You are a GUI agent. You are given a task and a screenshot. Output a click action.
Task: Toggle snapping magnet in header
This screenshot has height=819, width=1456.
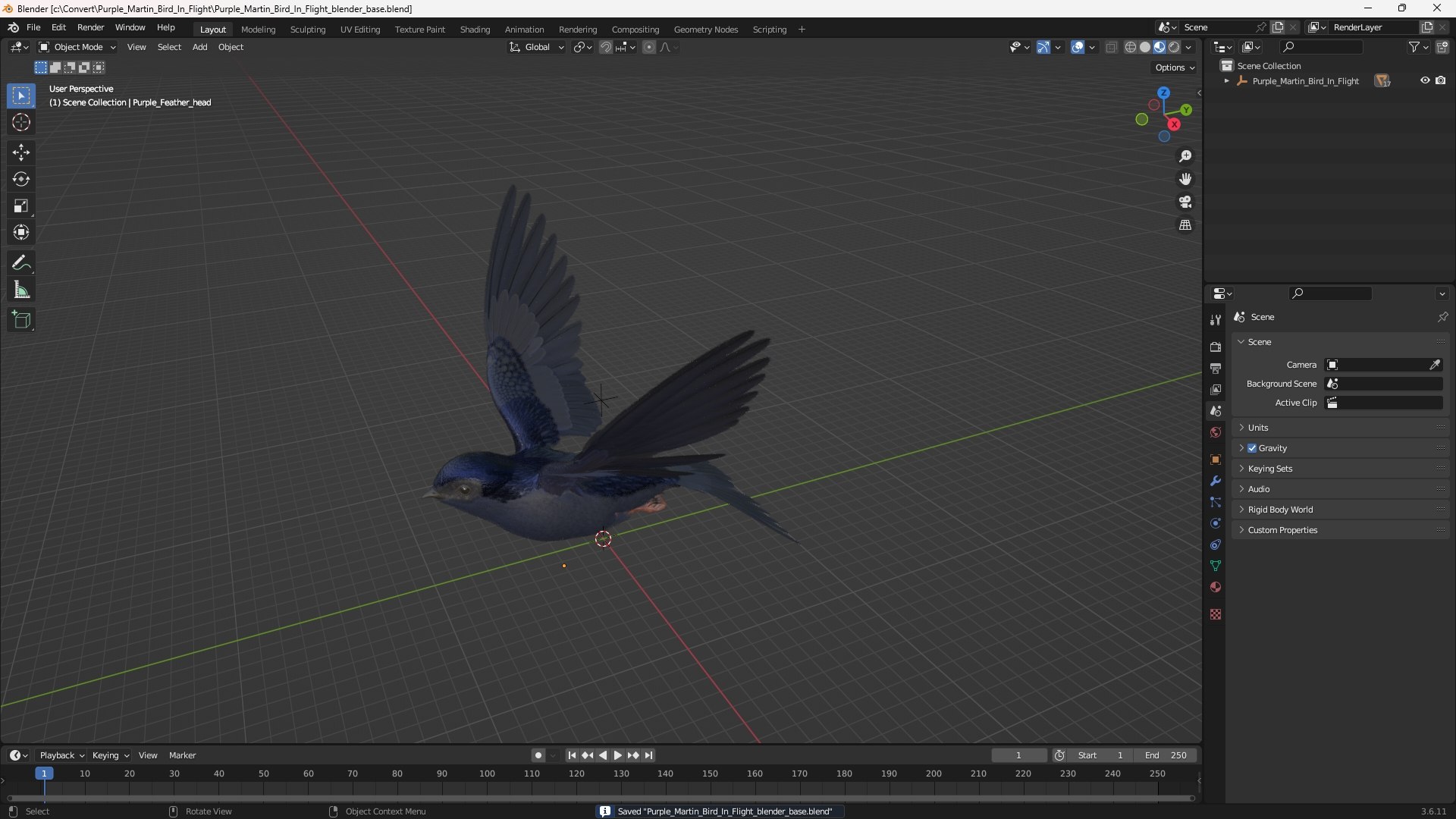tap(606, 47)
